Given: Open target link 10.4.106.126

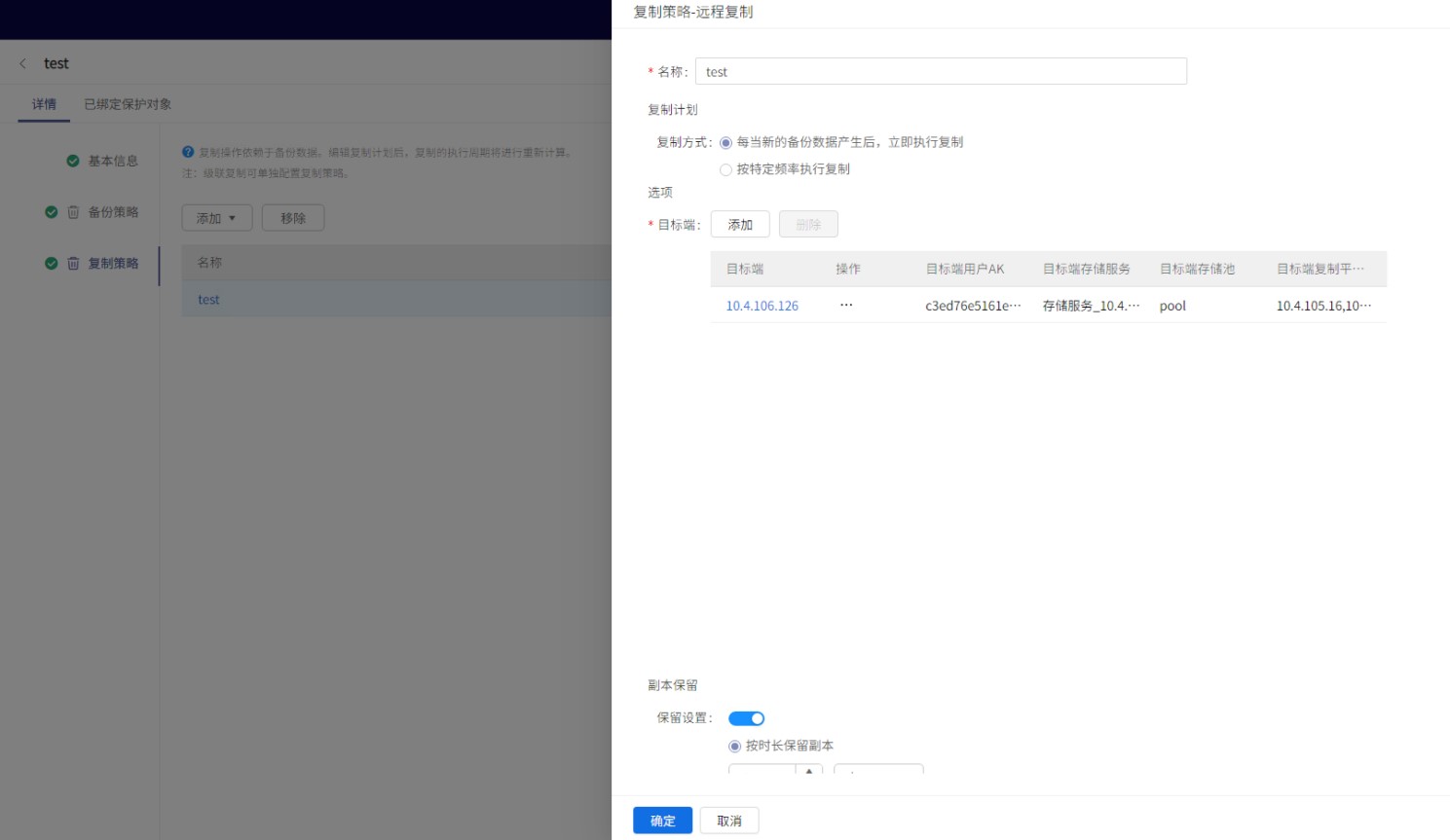Looking at the screenshot, I should (762, 306).
